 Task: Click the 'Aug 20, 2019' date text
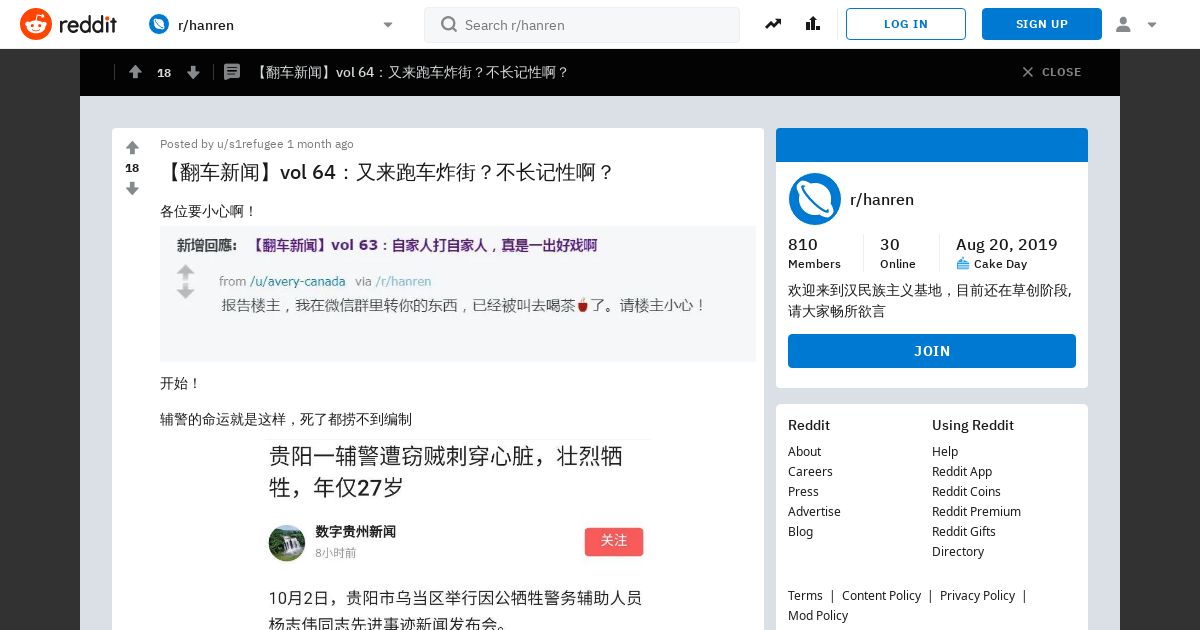(x=1006, y=244)
